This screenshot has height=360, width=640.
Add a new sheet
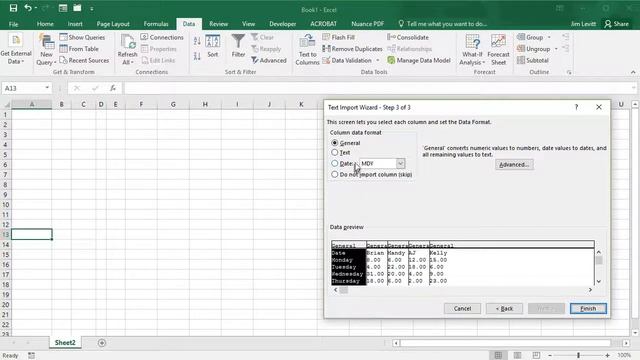coord(102,343)
